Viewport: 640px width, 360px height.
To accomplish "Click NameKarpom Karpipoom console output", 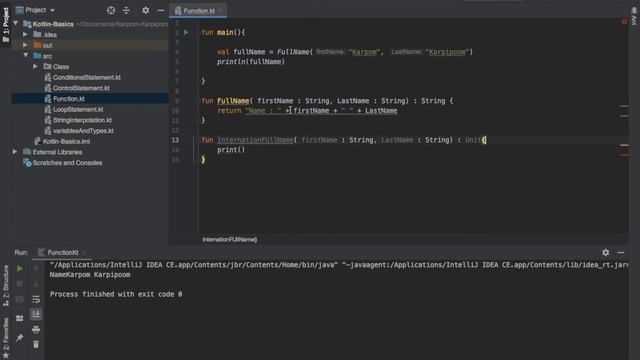I will (90, 275).
